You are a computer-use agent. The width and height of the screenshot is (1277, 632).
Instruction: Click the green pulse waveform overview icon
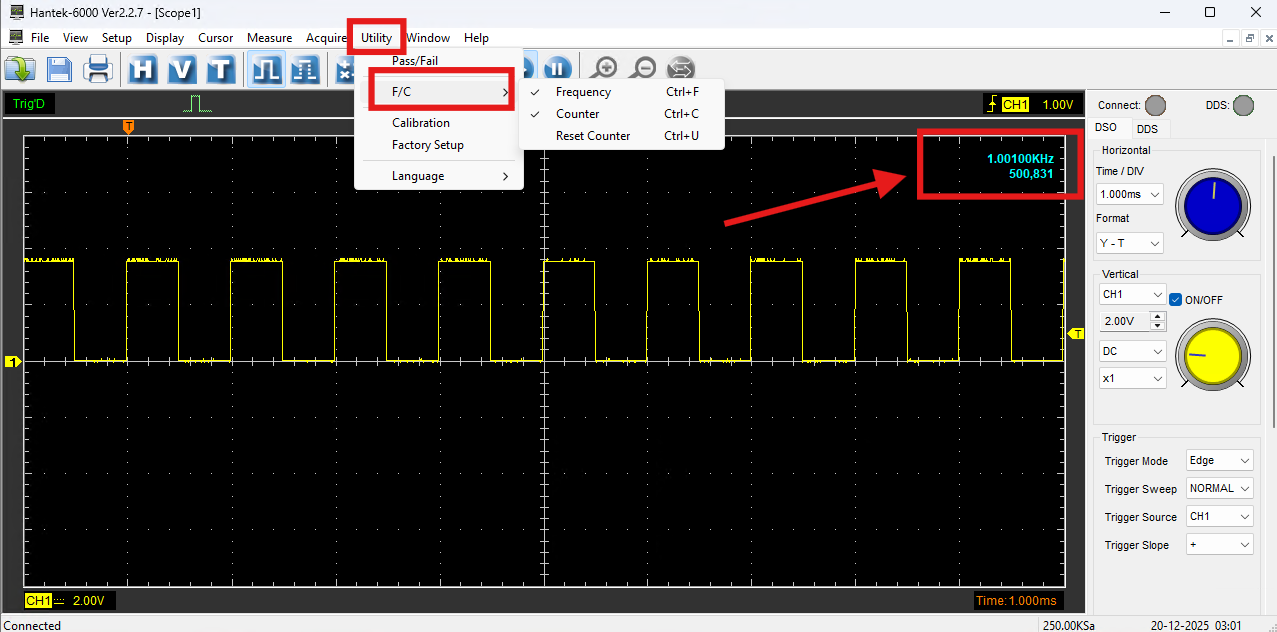[x=197, y=104]
